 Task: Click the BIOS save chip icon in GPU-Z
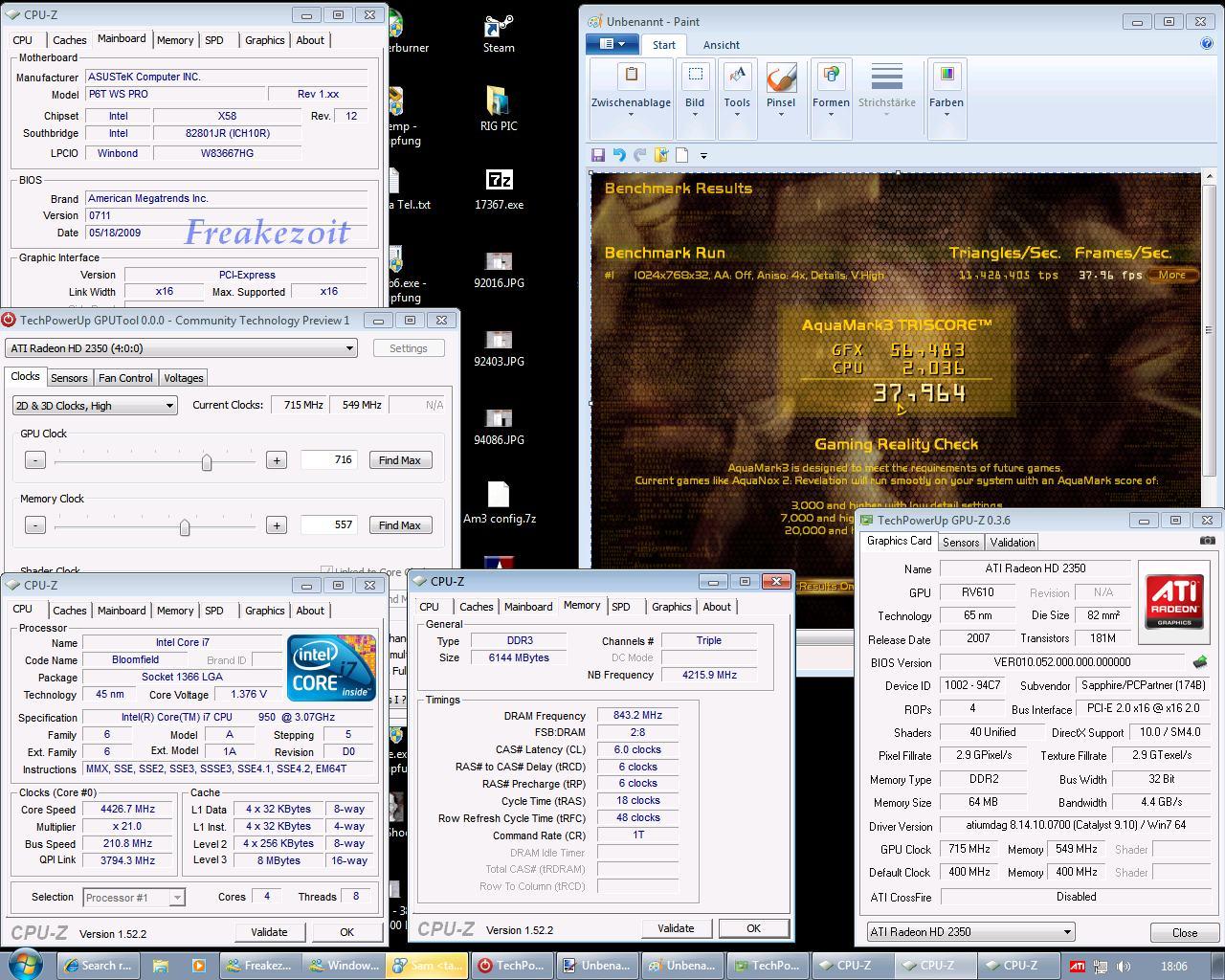click(1200, 661)
